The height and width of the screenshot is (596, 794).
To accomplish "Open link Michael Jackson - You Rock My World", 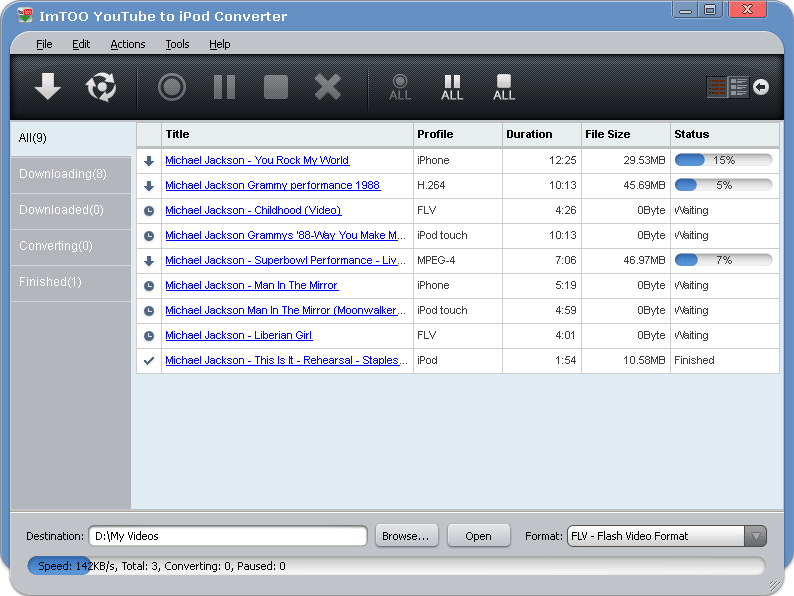I will pos(257,160).
